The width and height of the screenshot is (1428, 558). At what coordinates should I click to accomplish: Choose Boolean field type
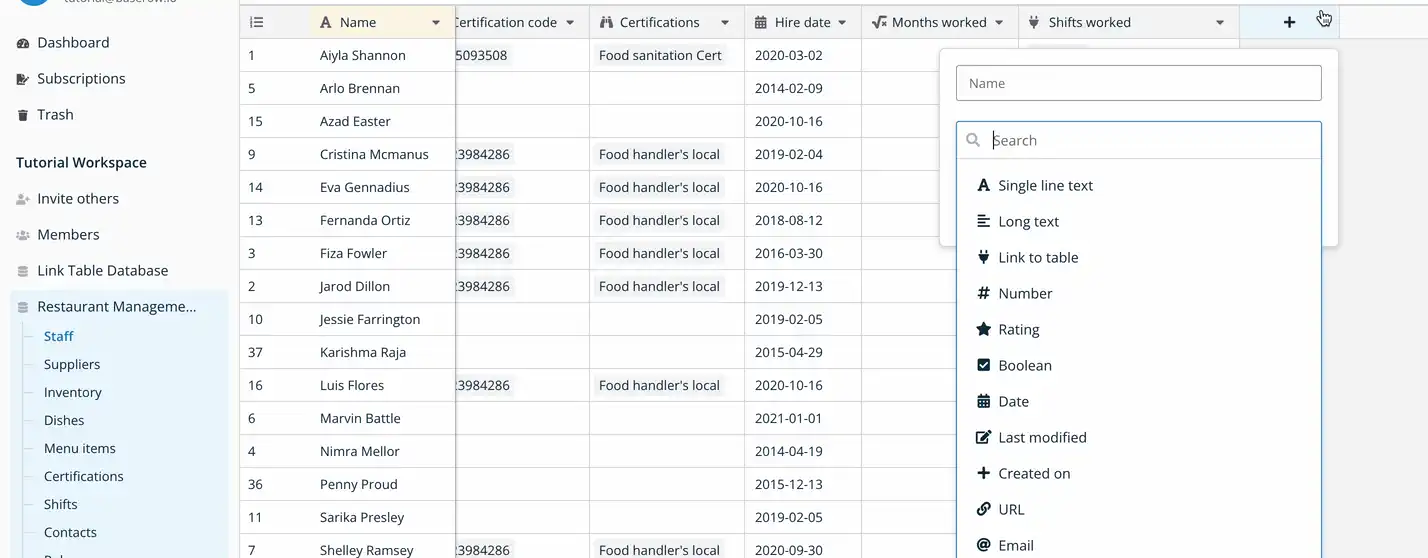pos(1139,366)
